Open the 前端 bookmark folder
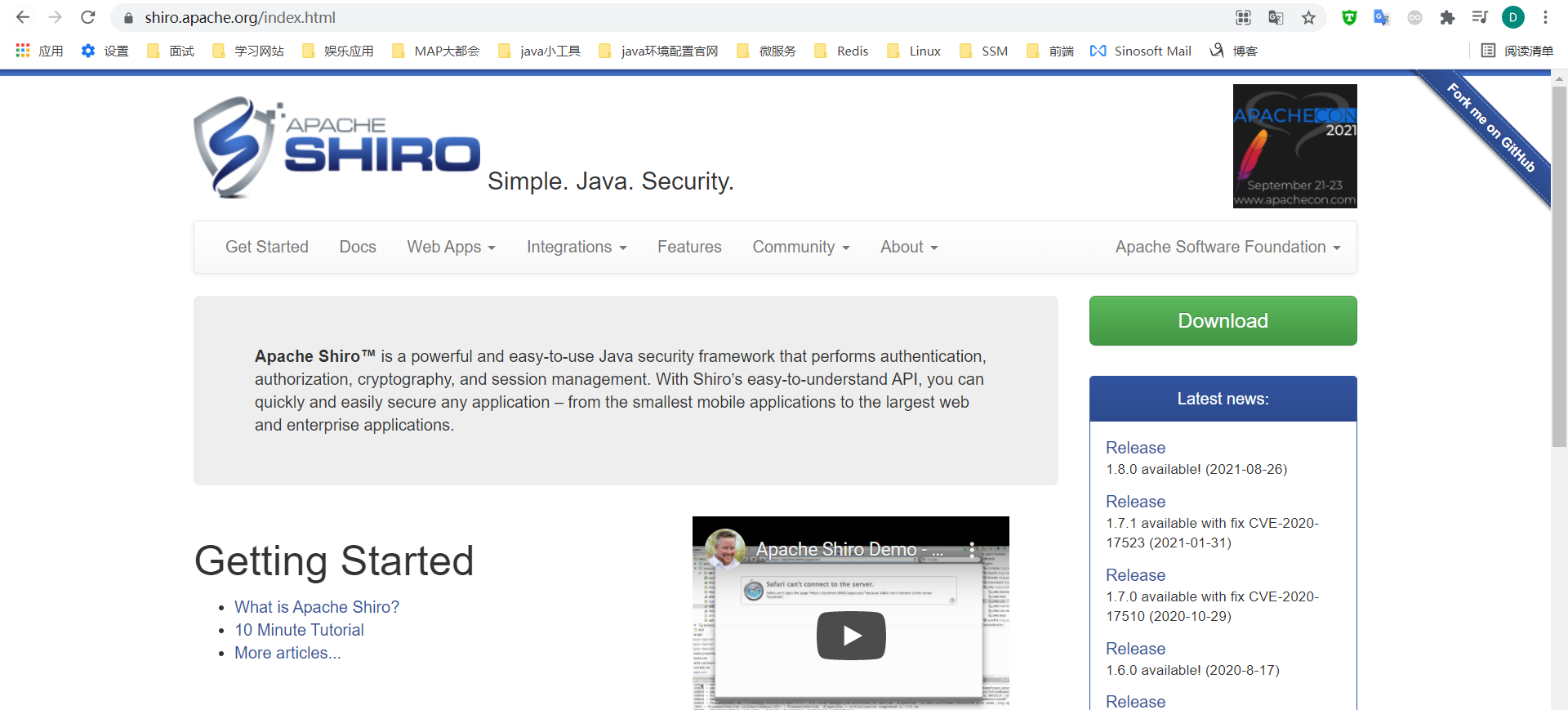 [1050, 51]
